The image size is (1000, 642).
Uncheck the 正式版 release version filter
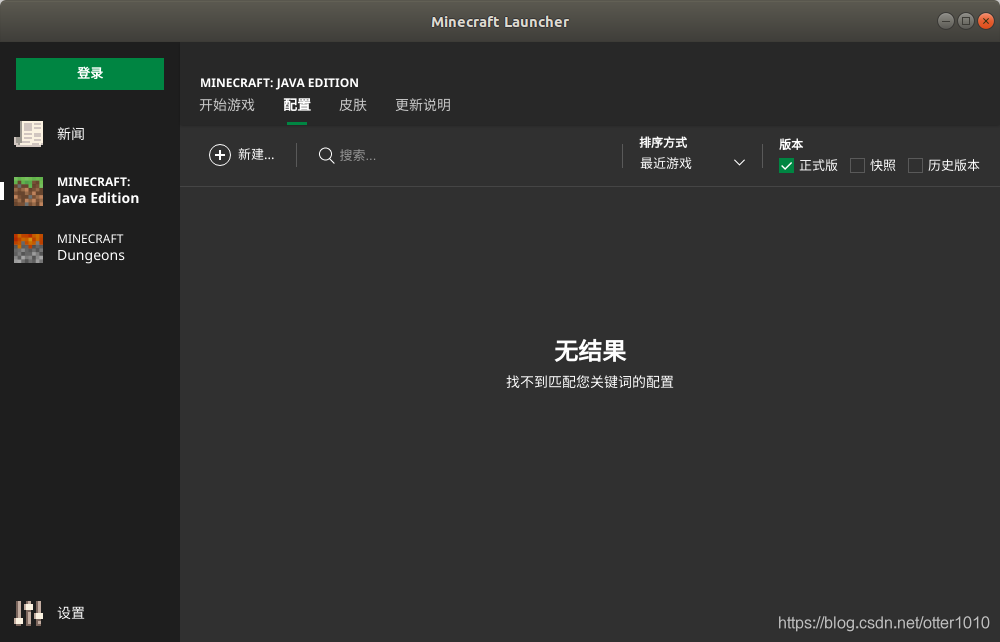pos(786,165)
